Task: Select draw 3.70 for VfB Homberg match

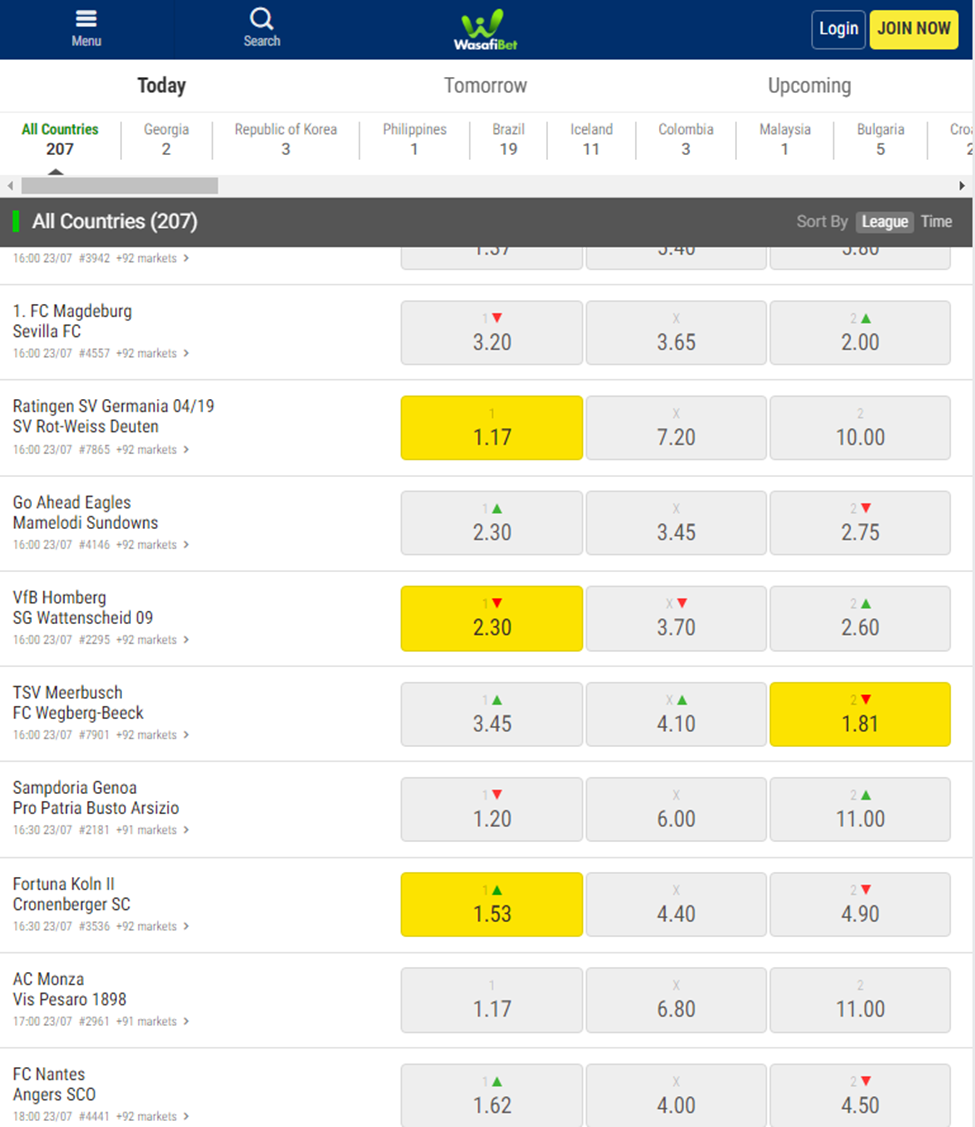Action: (x=676, y=619)
